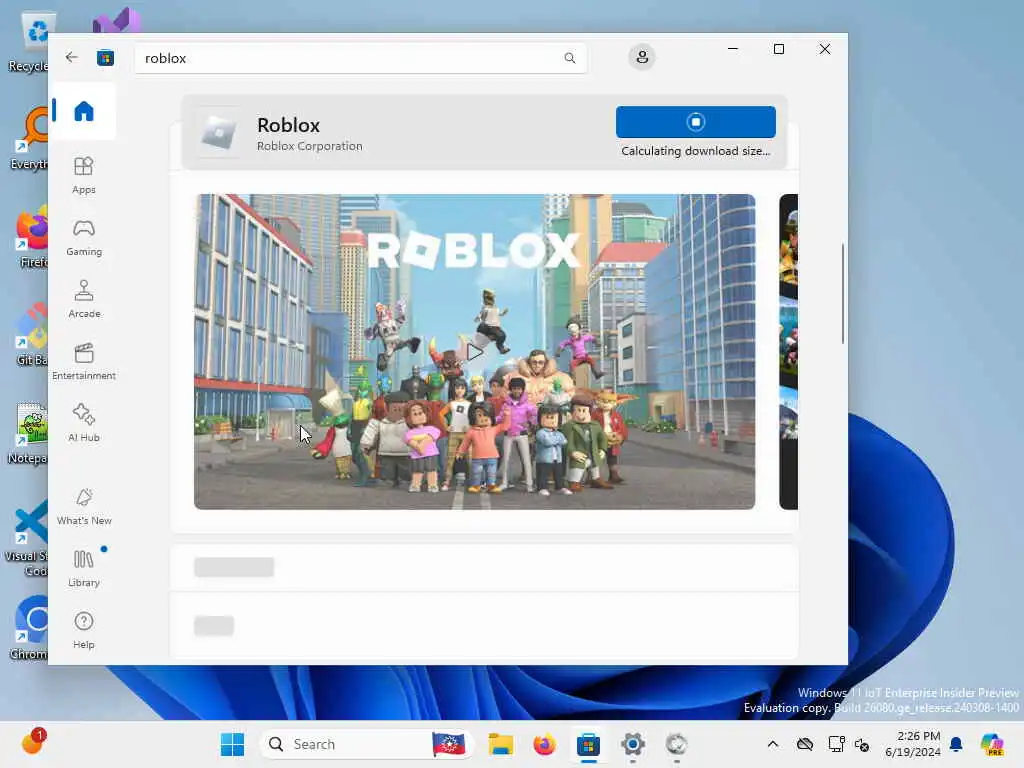Viewport: 1024px width, 768px height.
Task: Click the search magnifier icon in the Store
Action: click(569, 58)
